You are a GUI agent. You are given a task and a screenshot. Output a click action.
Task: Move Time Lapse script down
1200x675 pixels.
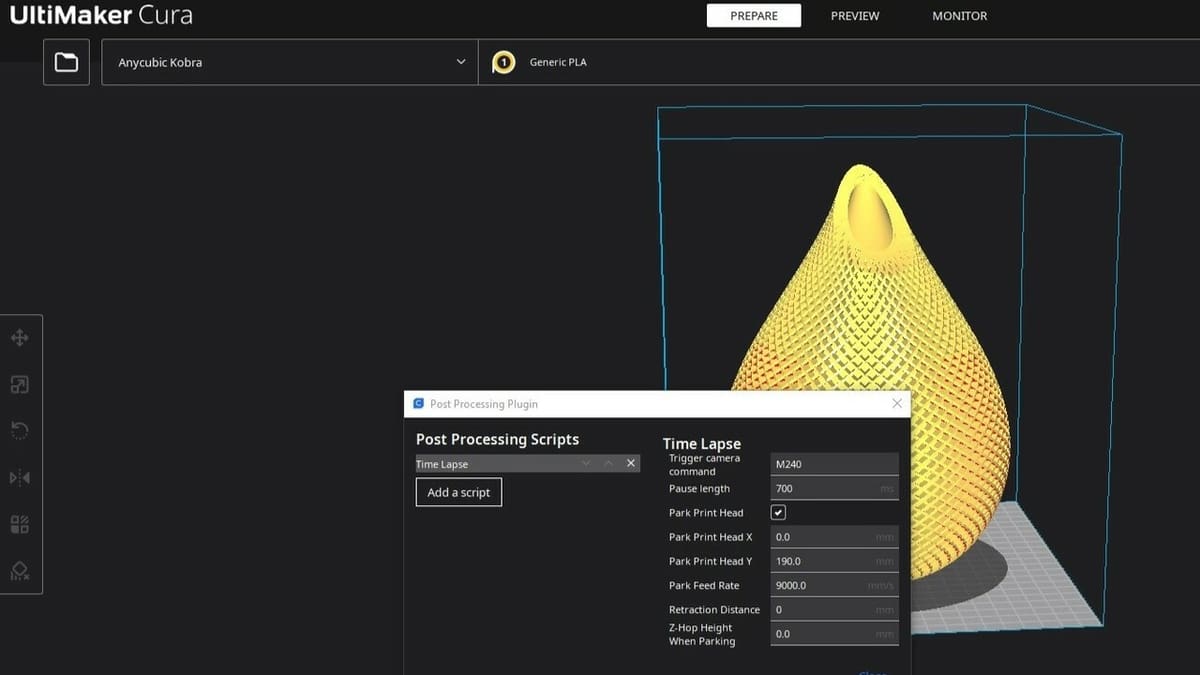[x=586, y=463]
